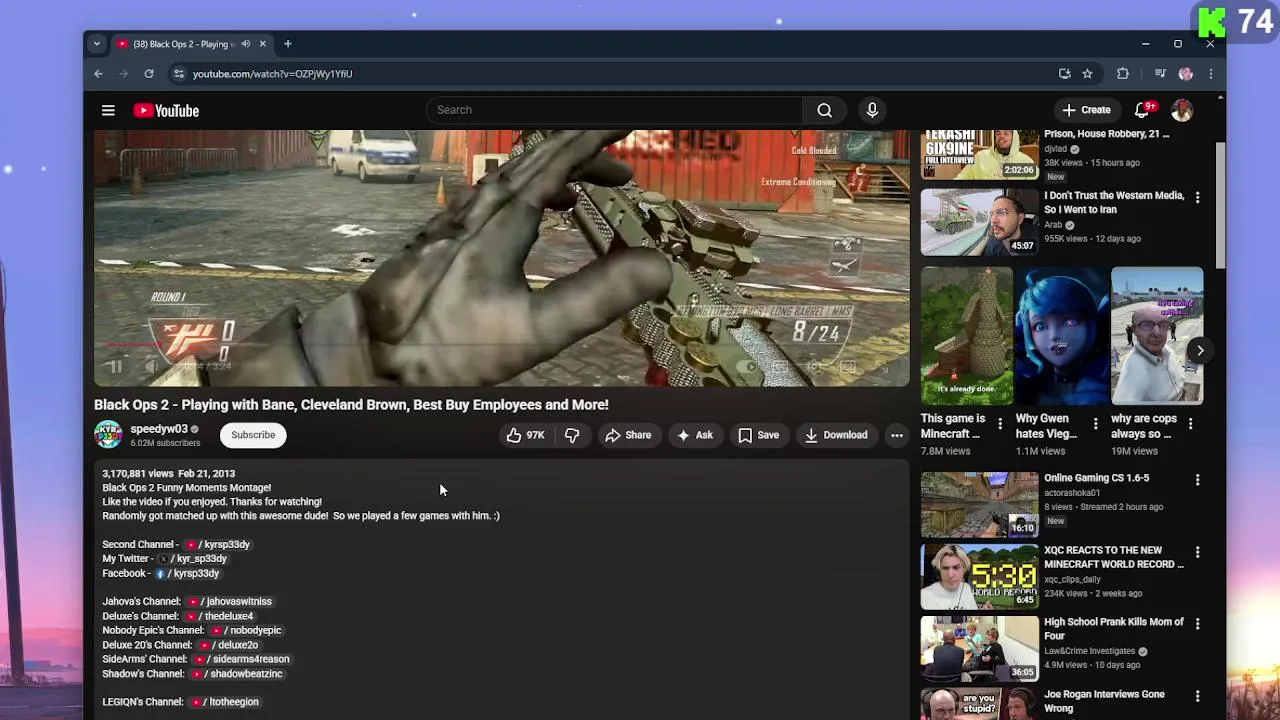
Task: Open Twitter kyr_sp33dy link
Action: (x=192, y=559)
